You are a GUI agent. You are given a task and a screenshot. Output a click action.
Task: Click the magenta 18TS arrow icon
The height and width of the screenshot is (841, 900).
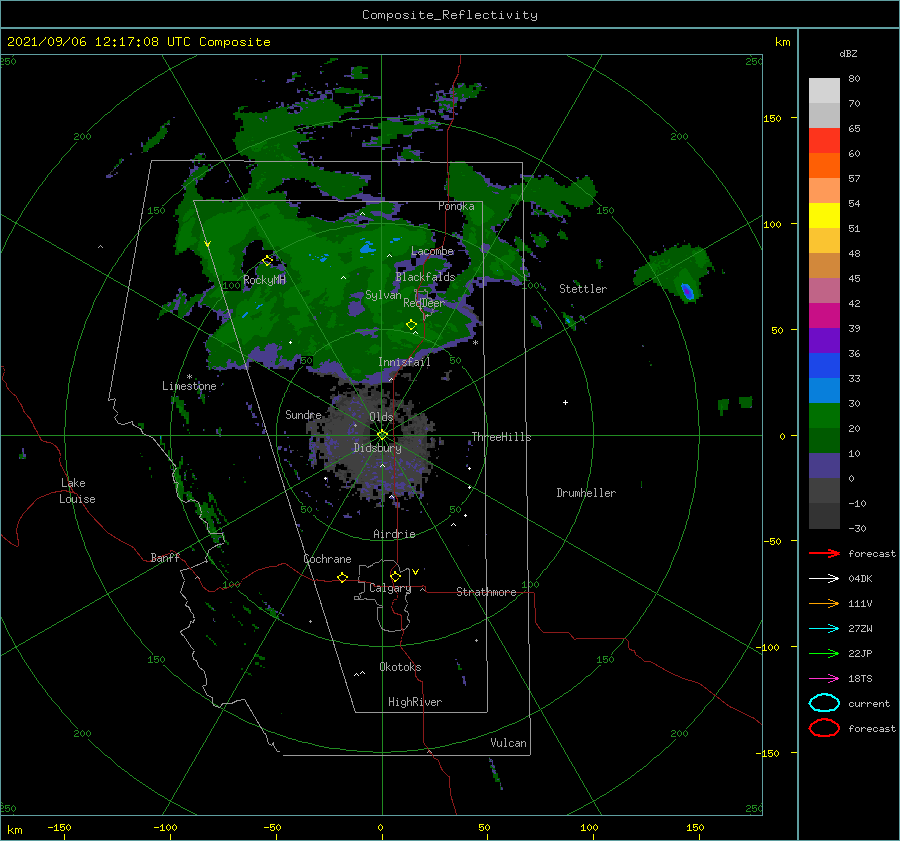point(824,679)
